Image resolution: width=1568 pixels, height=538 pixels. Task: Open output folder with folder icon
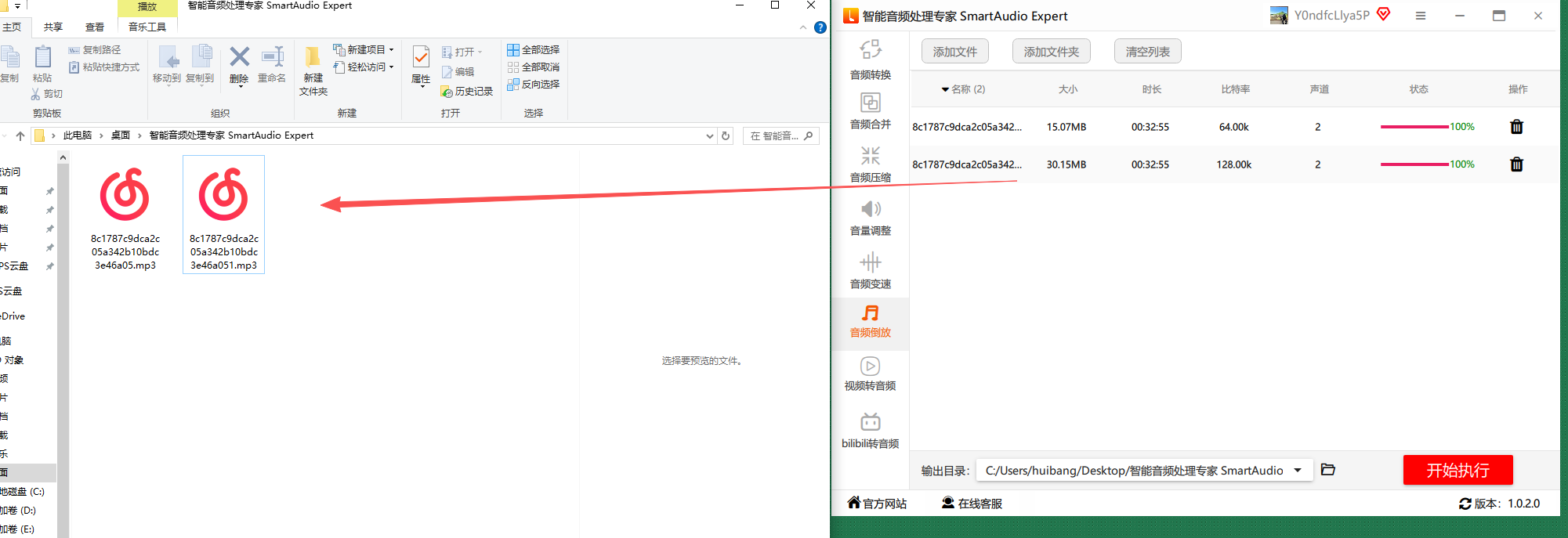tap(1327, 470)
